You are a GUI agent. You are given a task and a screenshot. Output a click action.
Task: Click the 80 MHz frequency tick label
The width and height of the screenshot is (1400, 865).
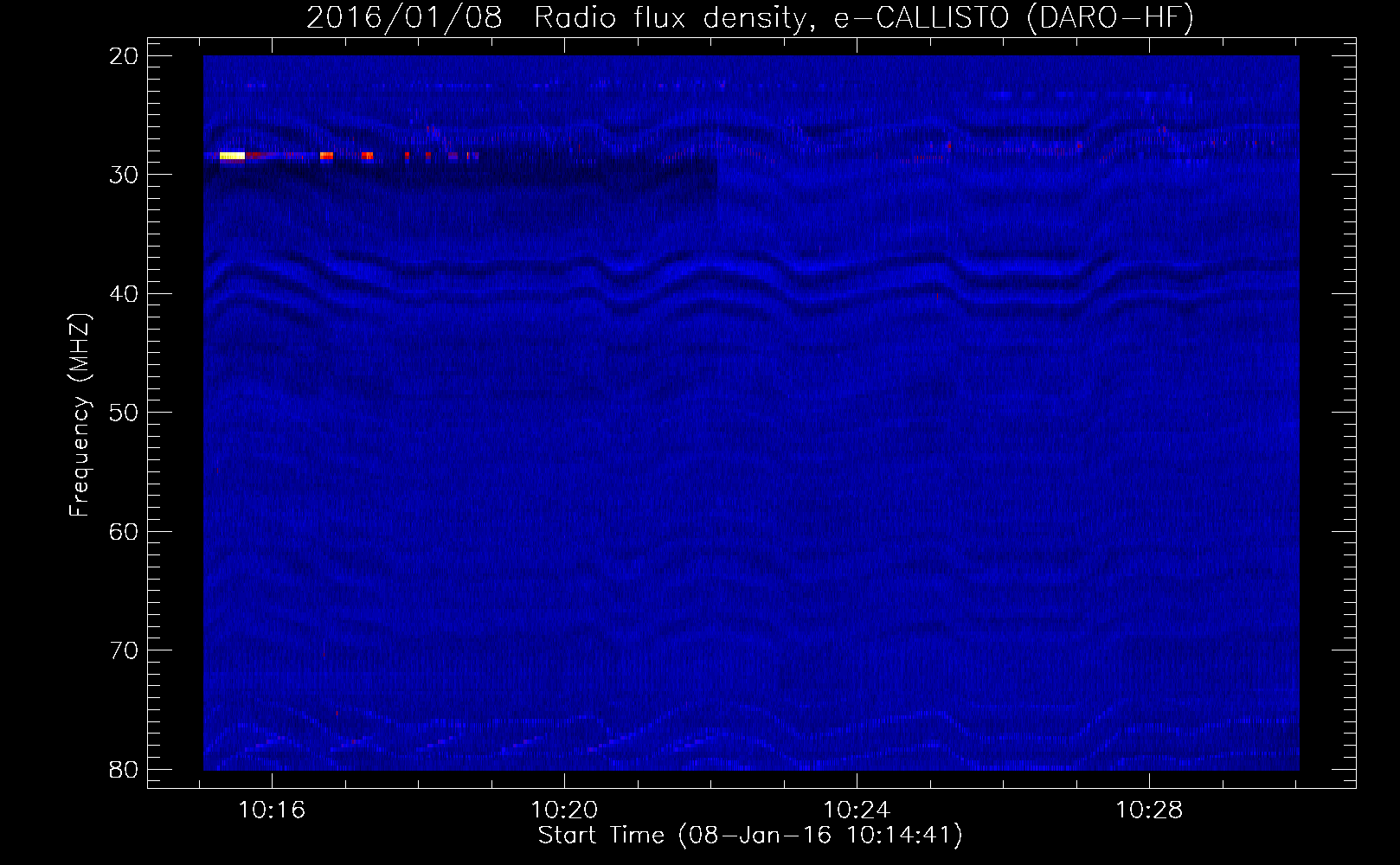(x=125, y=769)
